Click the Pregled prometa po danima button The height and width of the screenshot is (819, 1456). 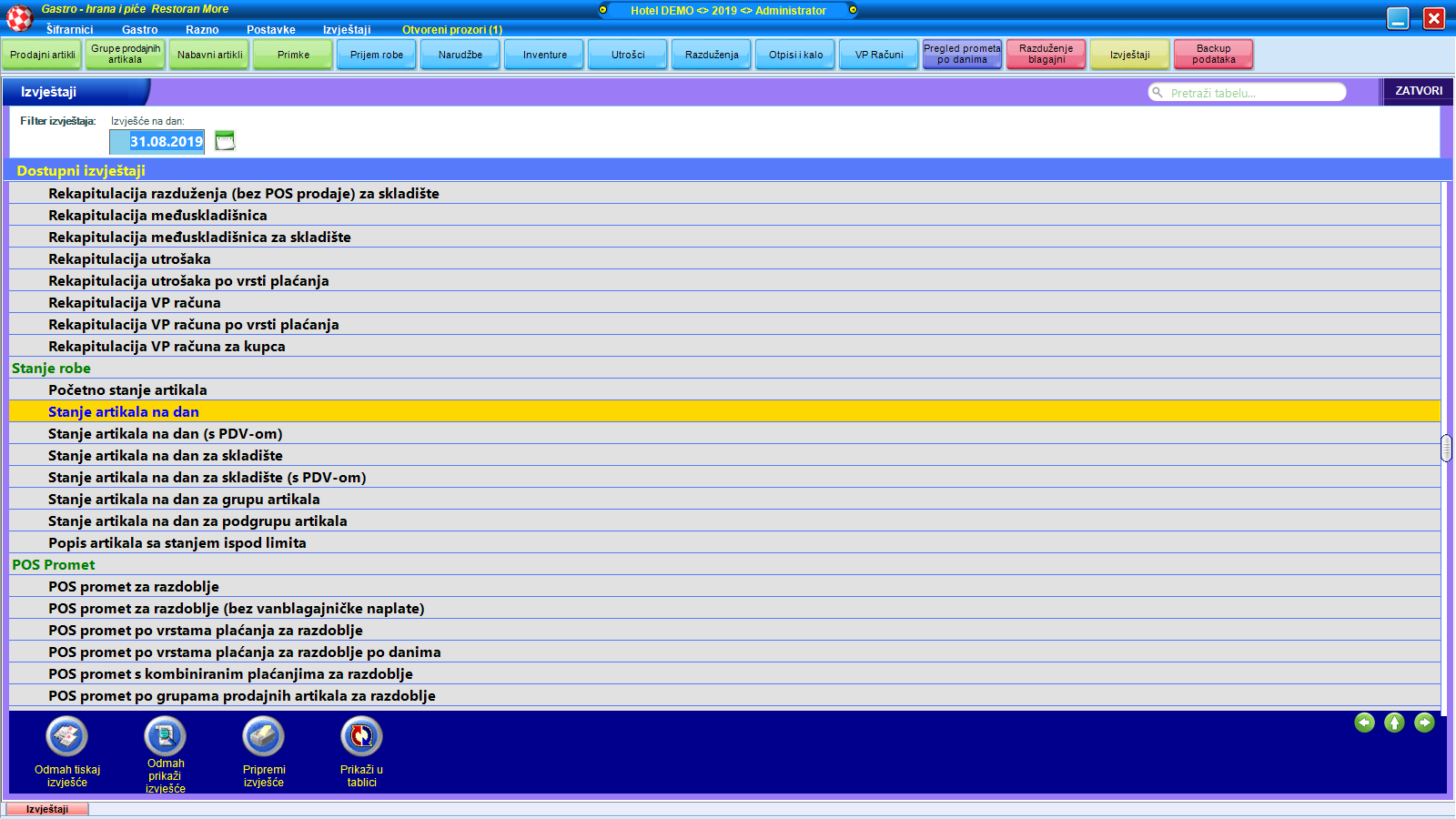(x=962, y=55)
